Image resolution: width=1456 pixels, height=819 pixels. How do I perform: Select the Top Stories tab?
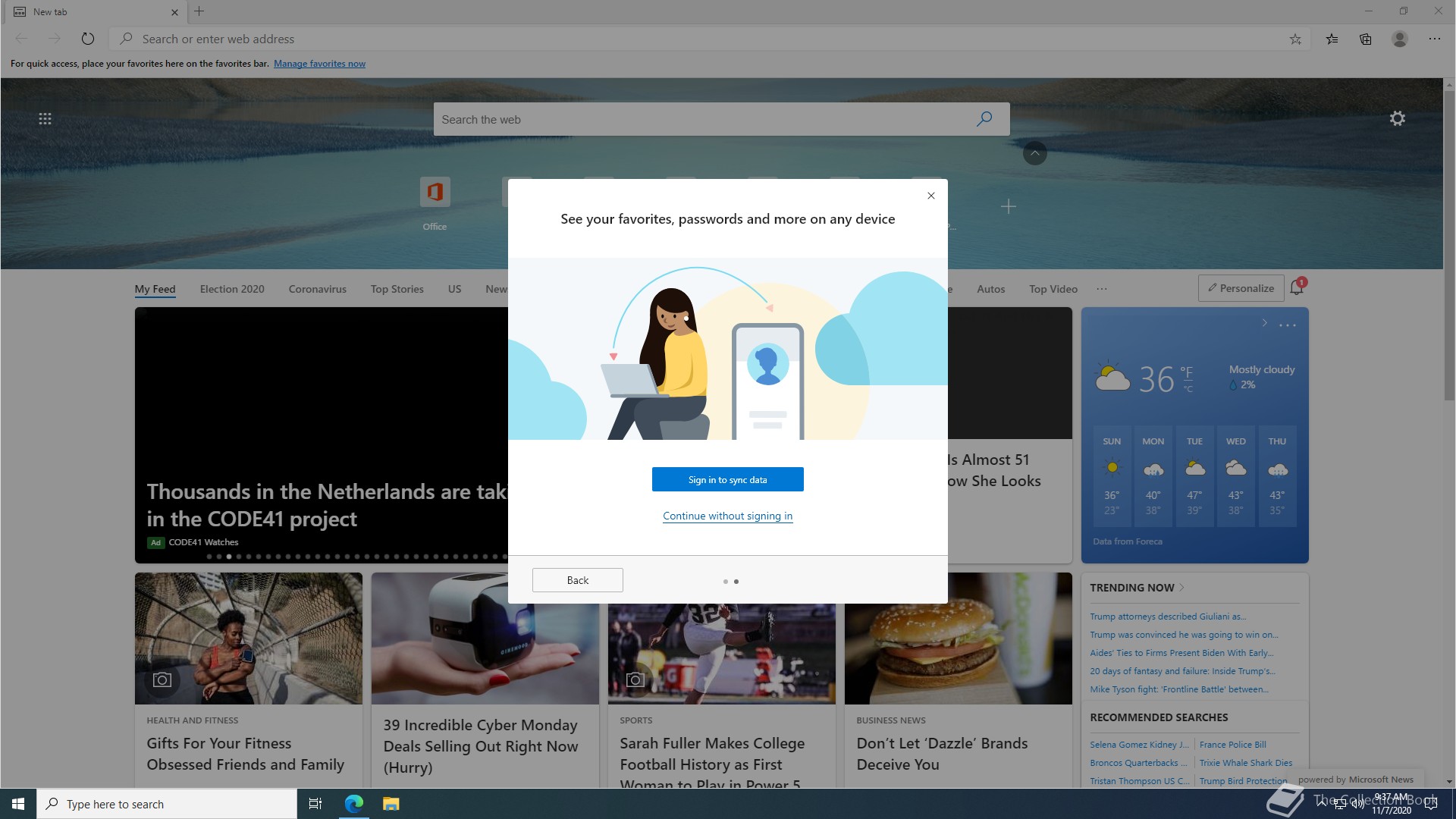(397, 289)
